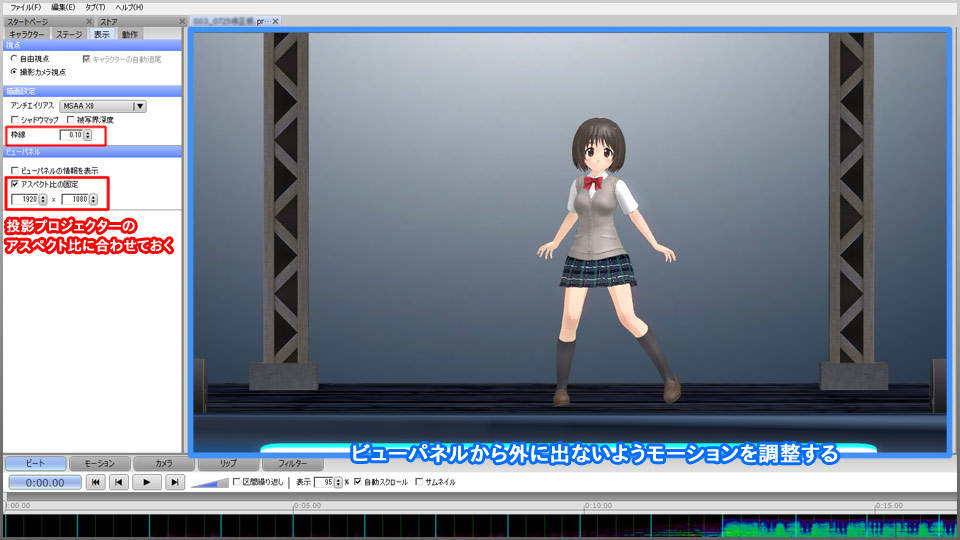
Task: Click the モーション timeline button
Action: [99, 463]
